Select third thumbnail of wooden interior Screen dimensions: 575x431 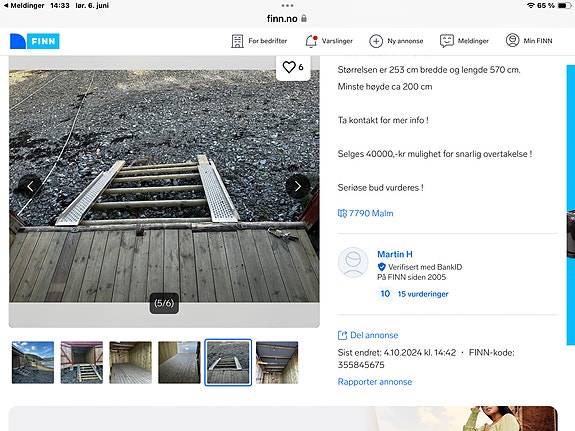click(131, 362)
